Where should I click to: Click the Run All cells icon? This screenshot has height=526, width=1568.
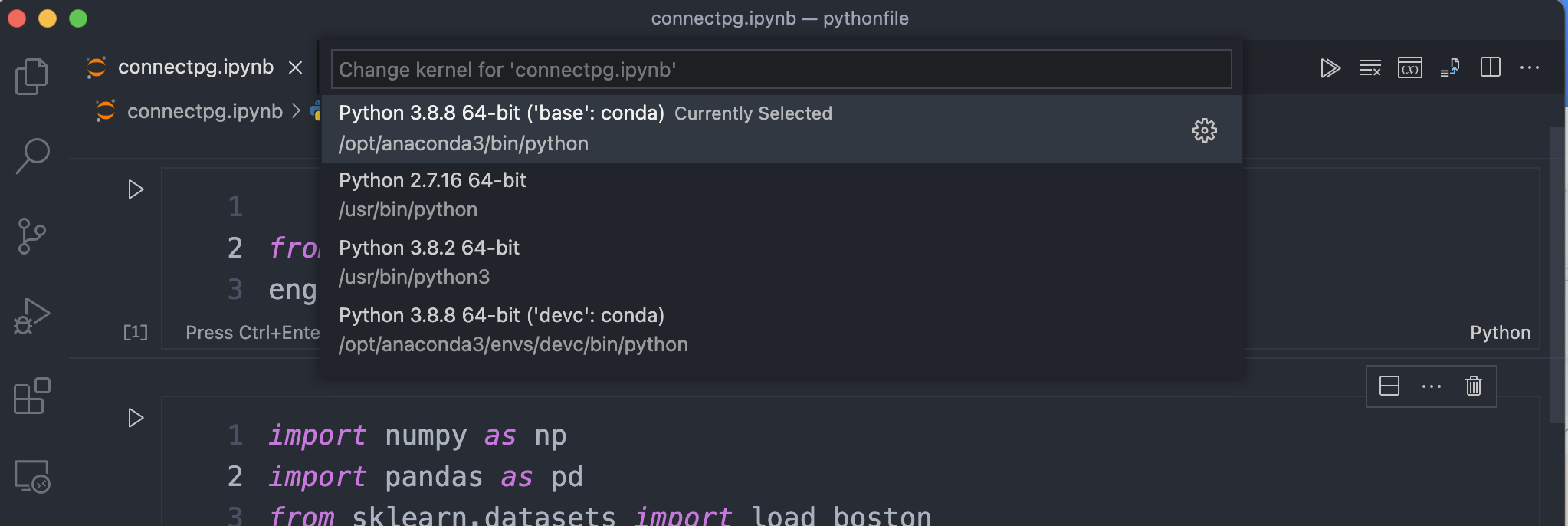coord(1330,68)
